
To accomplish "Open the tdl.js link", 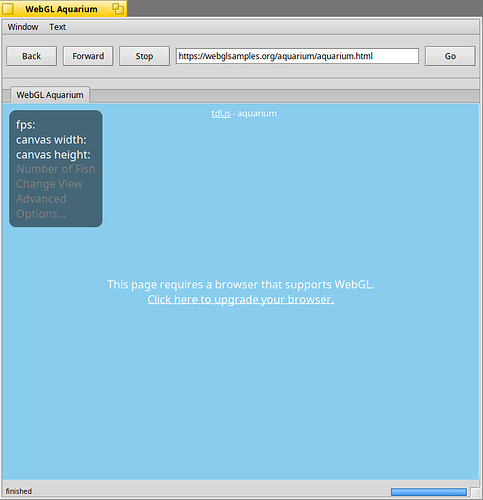I will pyautogui.click(x=221, y=113).
